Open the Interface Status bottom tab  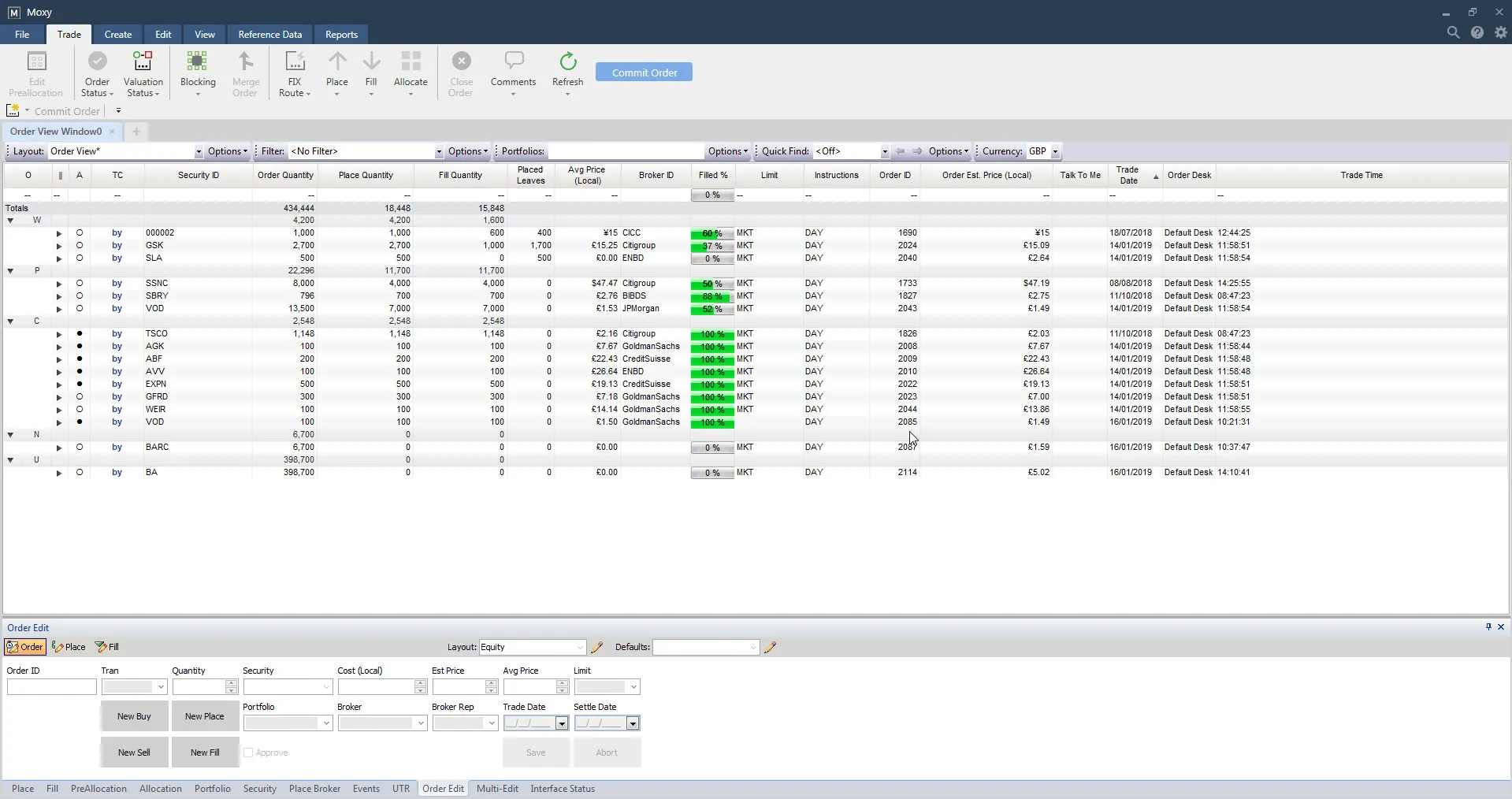click(563, 789)
